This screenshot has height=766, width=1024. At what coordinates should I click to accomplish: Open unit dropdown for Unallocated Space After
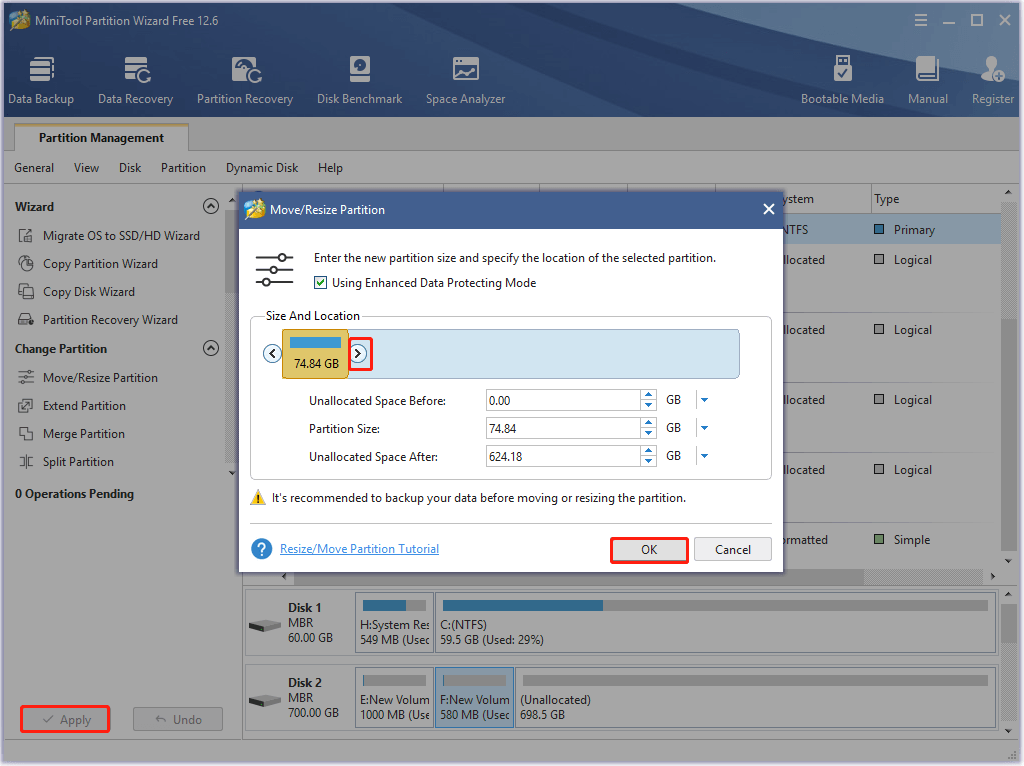click(x=705, y=456)
